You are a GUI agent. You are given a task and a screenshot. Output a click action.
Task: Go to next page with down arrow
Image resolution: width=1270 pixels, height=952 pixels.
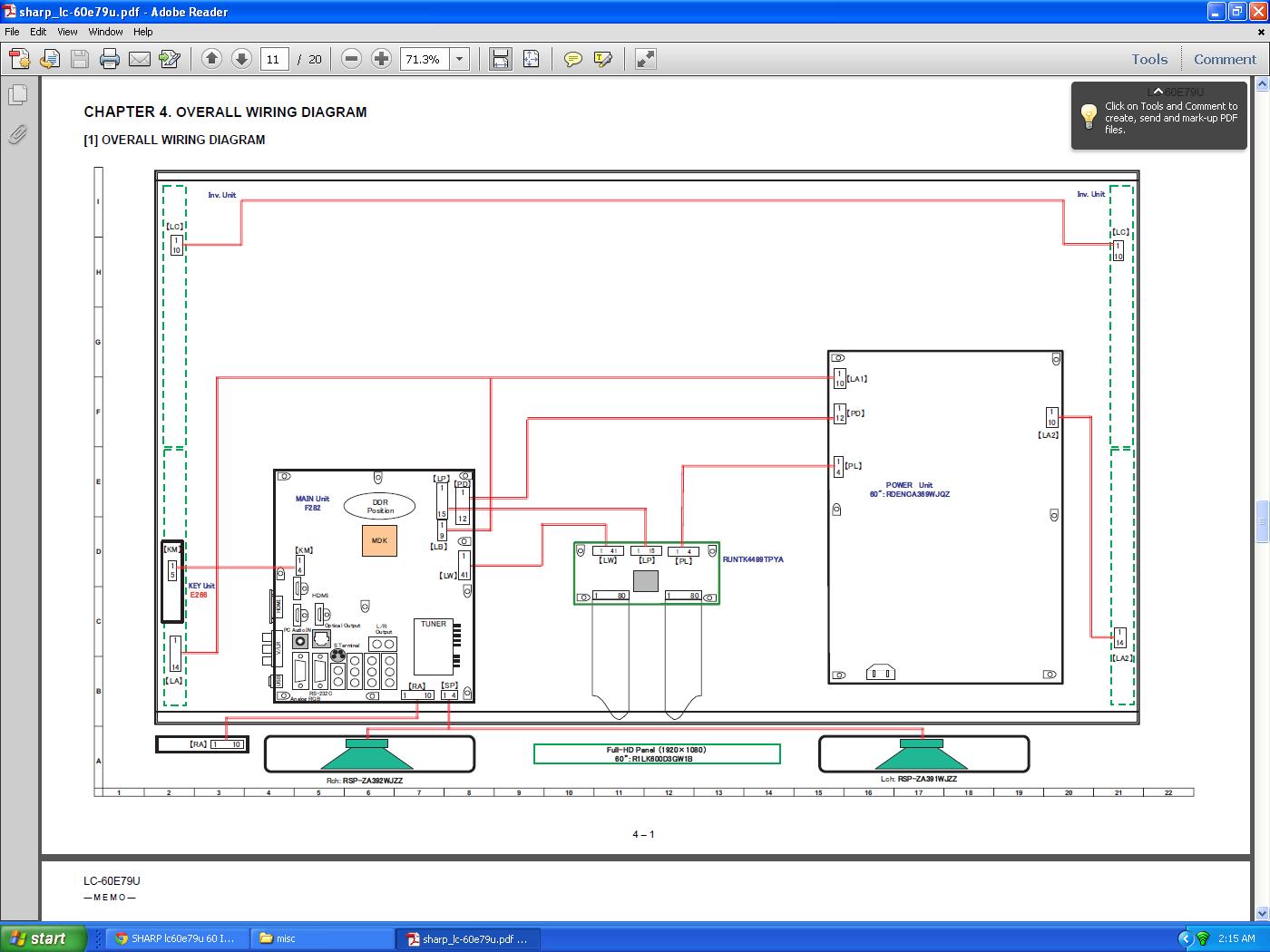[x=241, y=60]
